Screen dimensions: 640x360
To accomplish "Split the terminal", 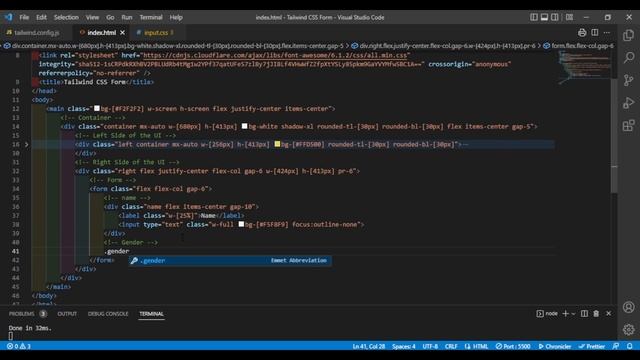I will tap(584, 313).
